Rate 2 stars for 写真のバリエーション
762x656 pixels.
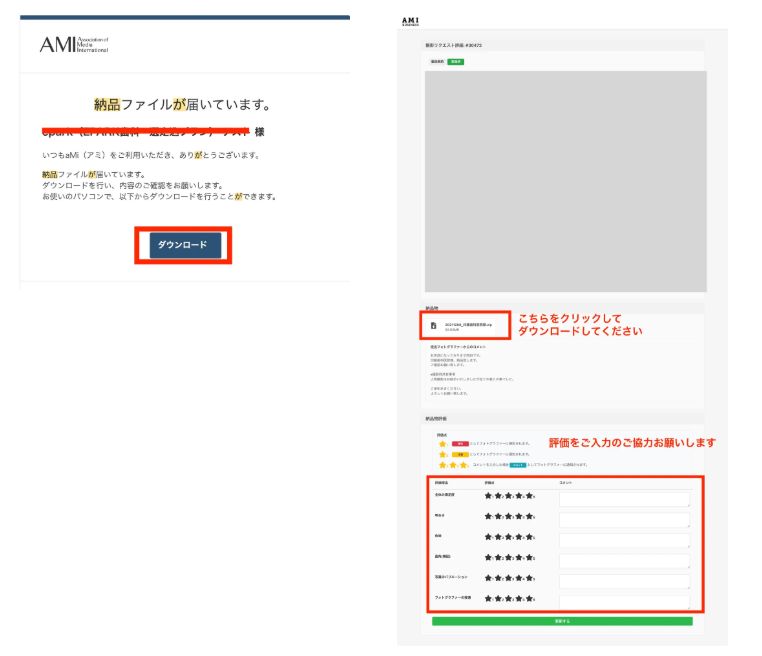499,578
